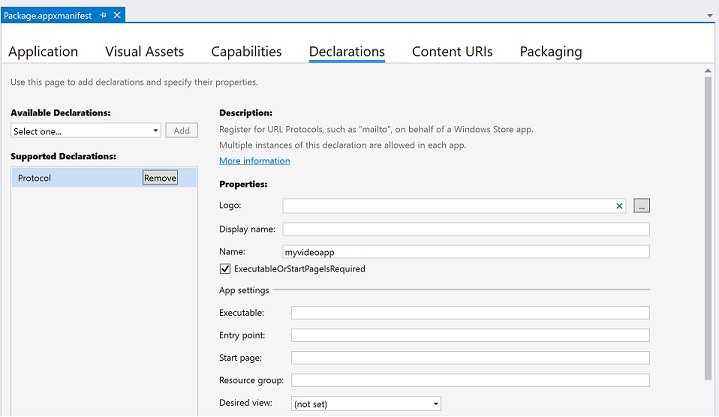The width and height of the screenshot is (719, 417).
Task: Open the Packaging tab
Action: (x=551, y=52)
